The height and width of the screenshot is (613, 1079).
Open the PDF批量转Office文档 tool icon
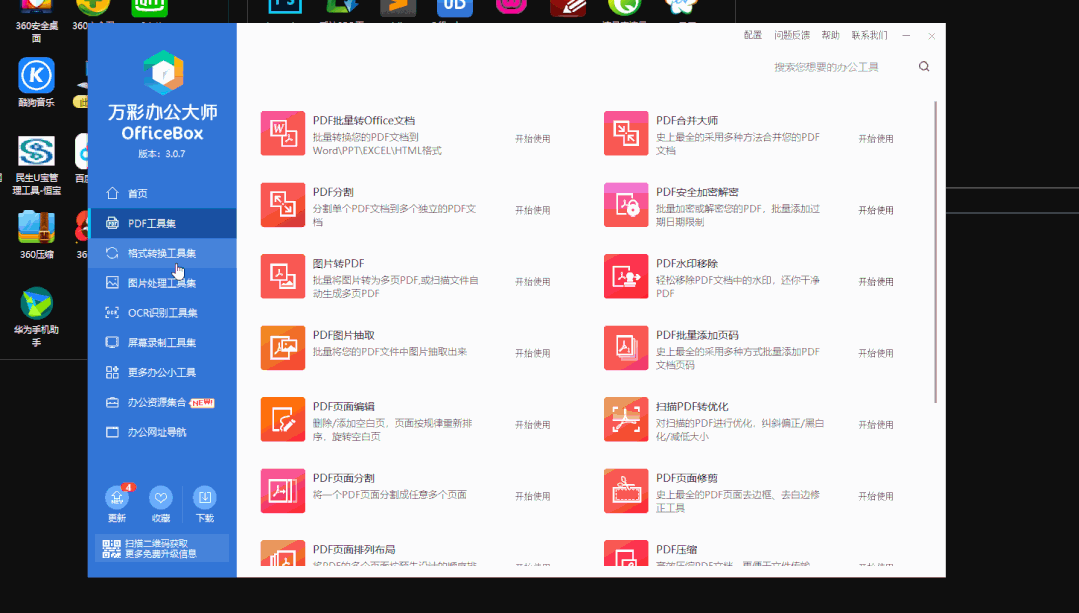coord(283,133)
